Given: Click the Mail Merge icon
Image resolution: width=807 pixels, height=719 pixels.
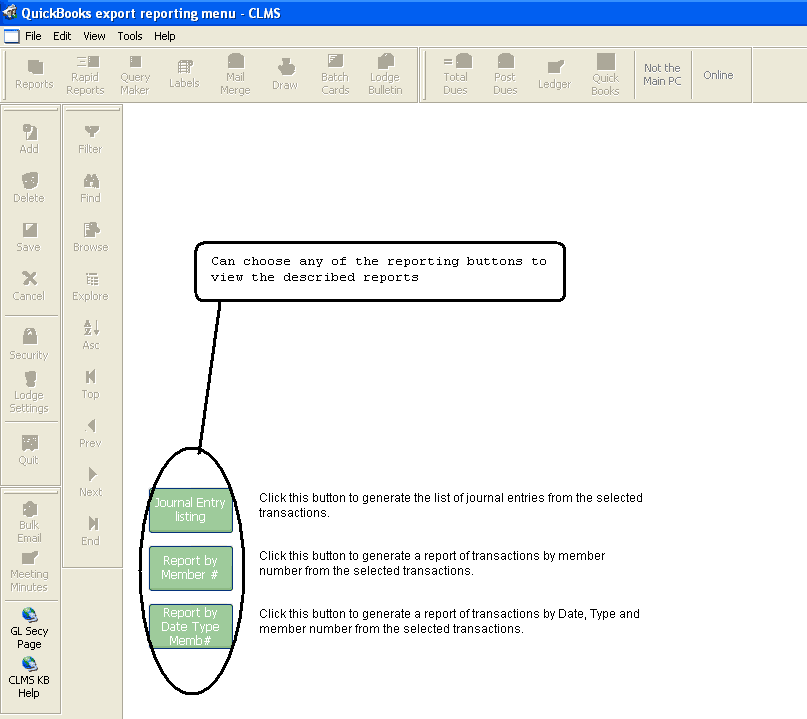Looking at the screenshot, I should pos(235,75).
